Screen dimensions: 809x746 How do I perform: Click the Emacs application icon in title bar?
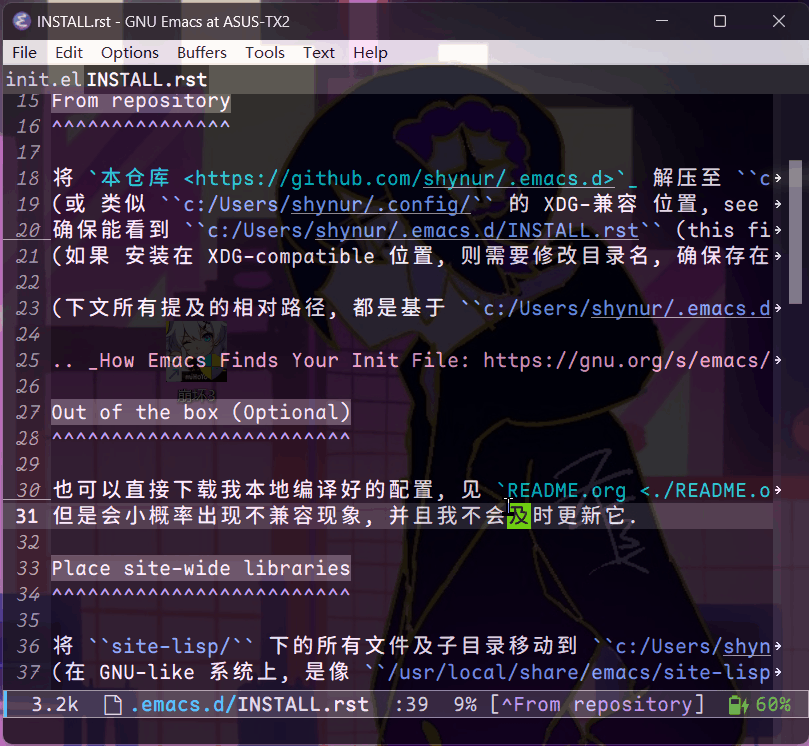coord(21,21)
